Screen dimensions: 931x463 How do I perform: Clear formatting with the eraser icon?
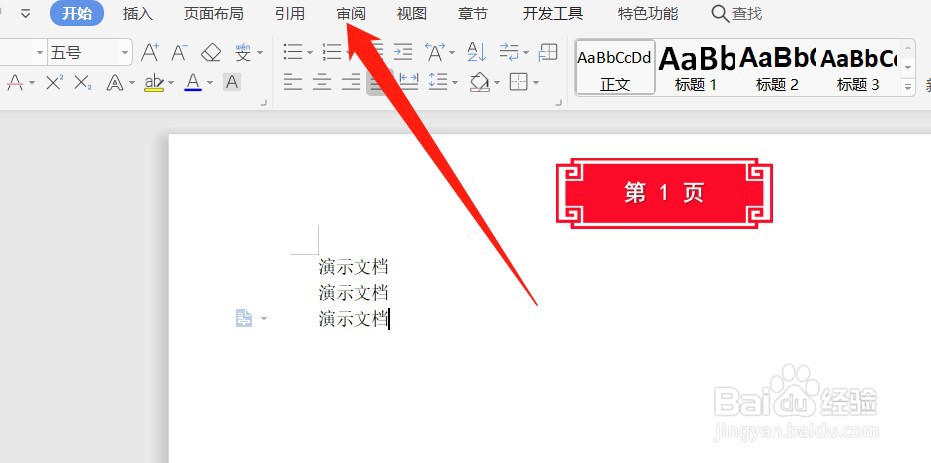click(x=211, y=52)
